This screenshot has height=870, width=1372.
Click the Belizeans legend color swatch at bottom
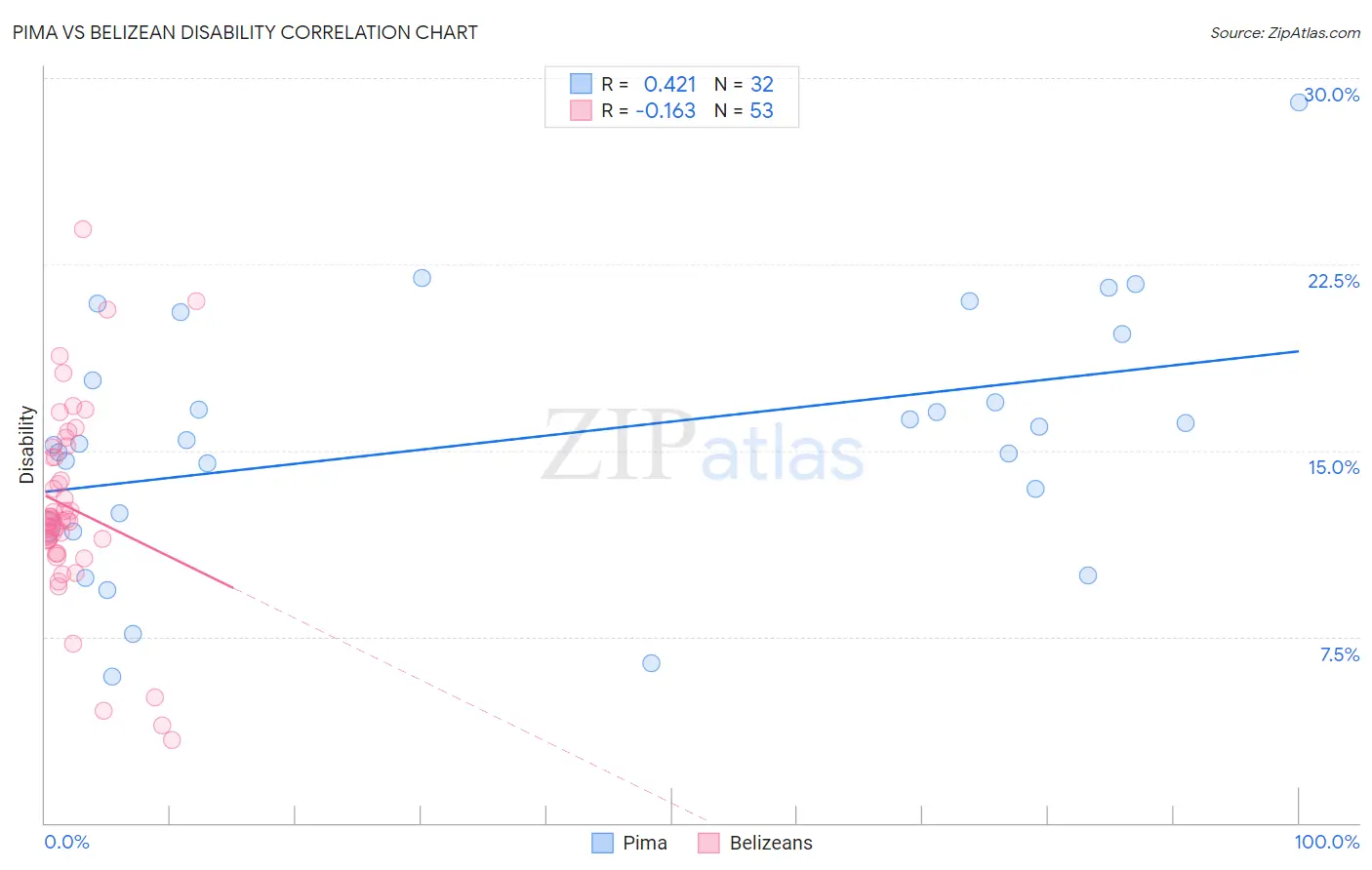click(708, 843)
